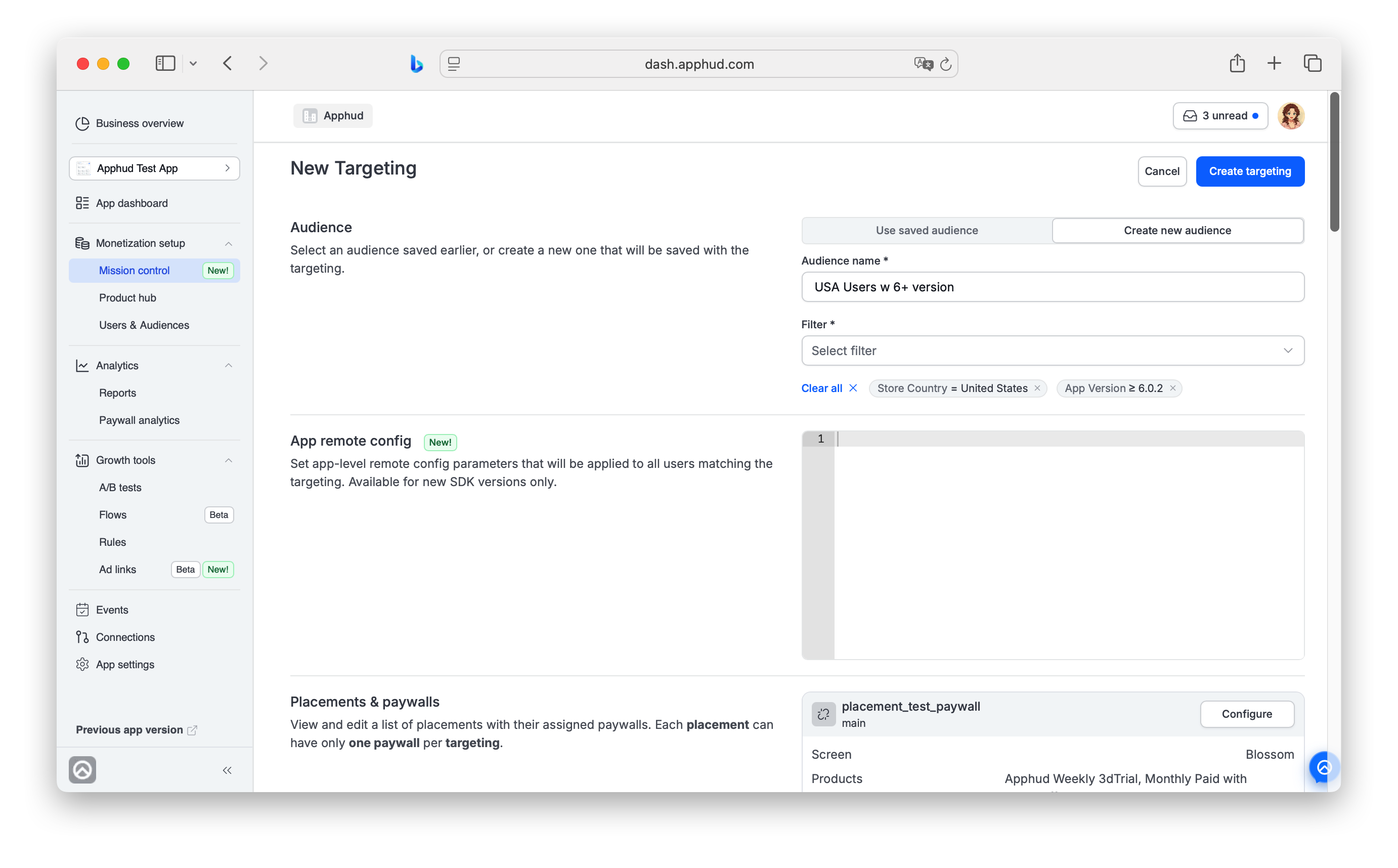Click the Apphud logo at sidebar bottom
The width and height of the screenshot is (1398, 868).
coord(82,771)
